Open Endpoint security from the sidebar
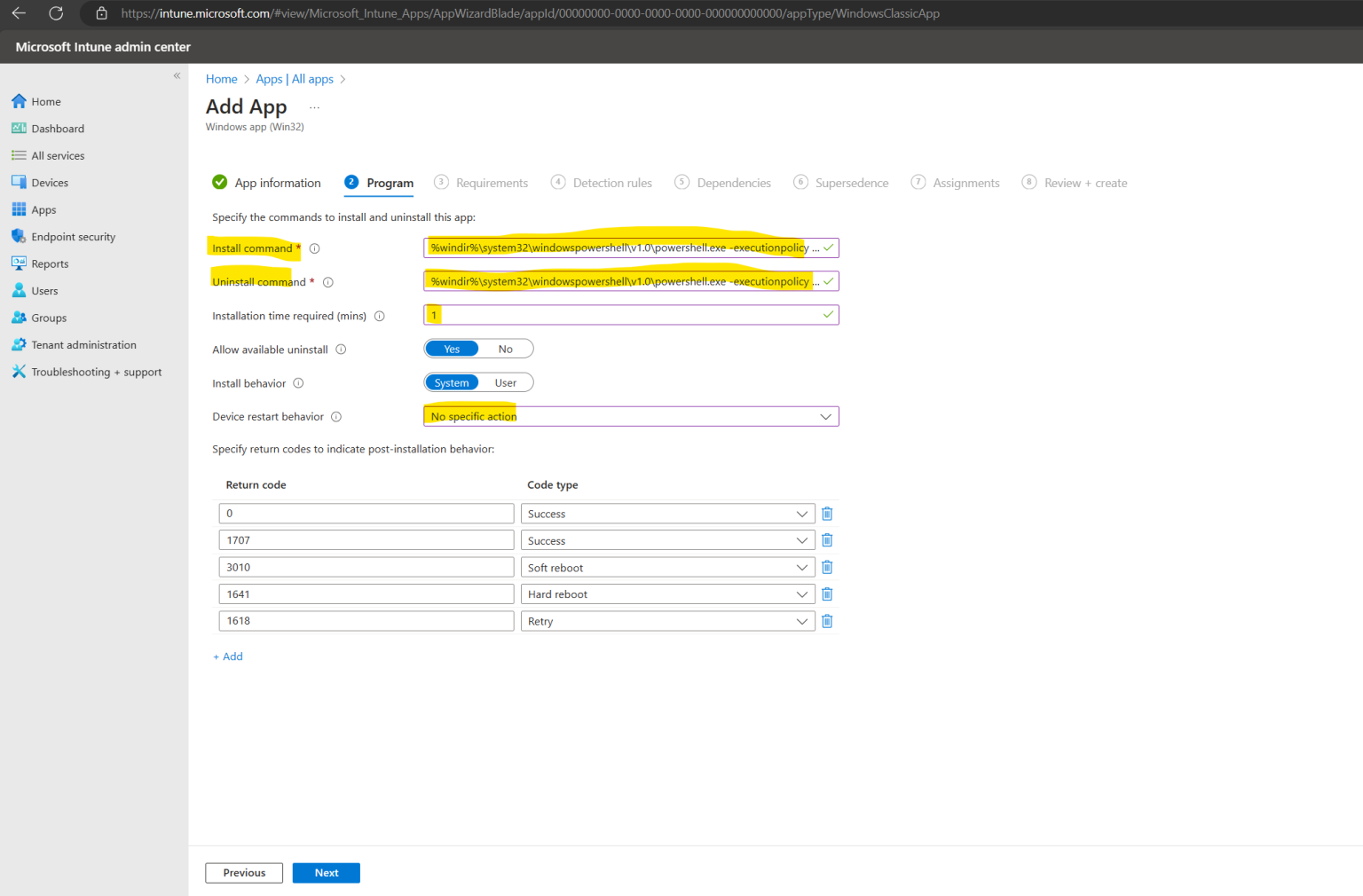The height and width of the screenshot is (896, 1363). tap(73, 236)
